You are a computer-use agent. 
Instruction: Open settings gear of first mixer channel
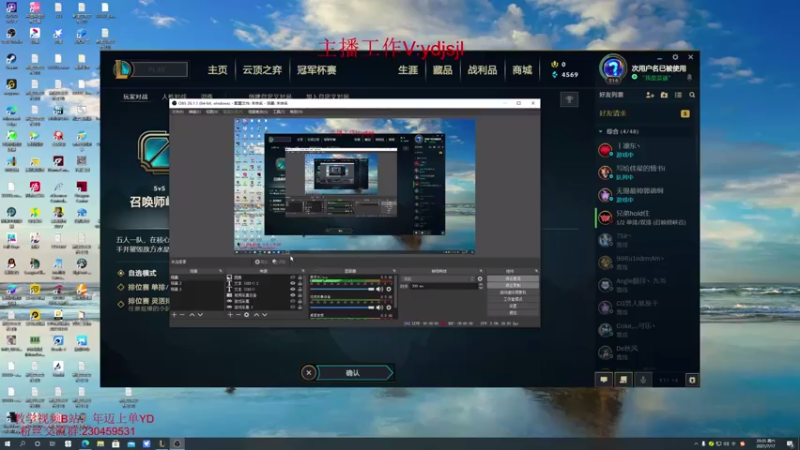(x=389, y=289)
